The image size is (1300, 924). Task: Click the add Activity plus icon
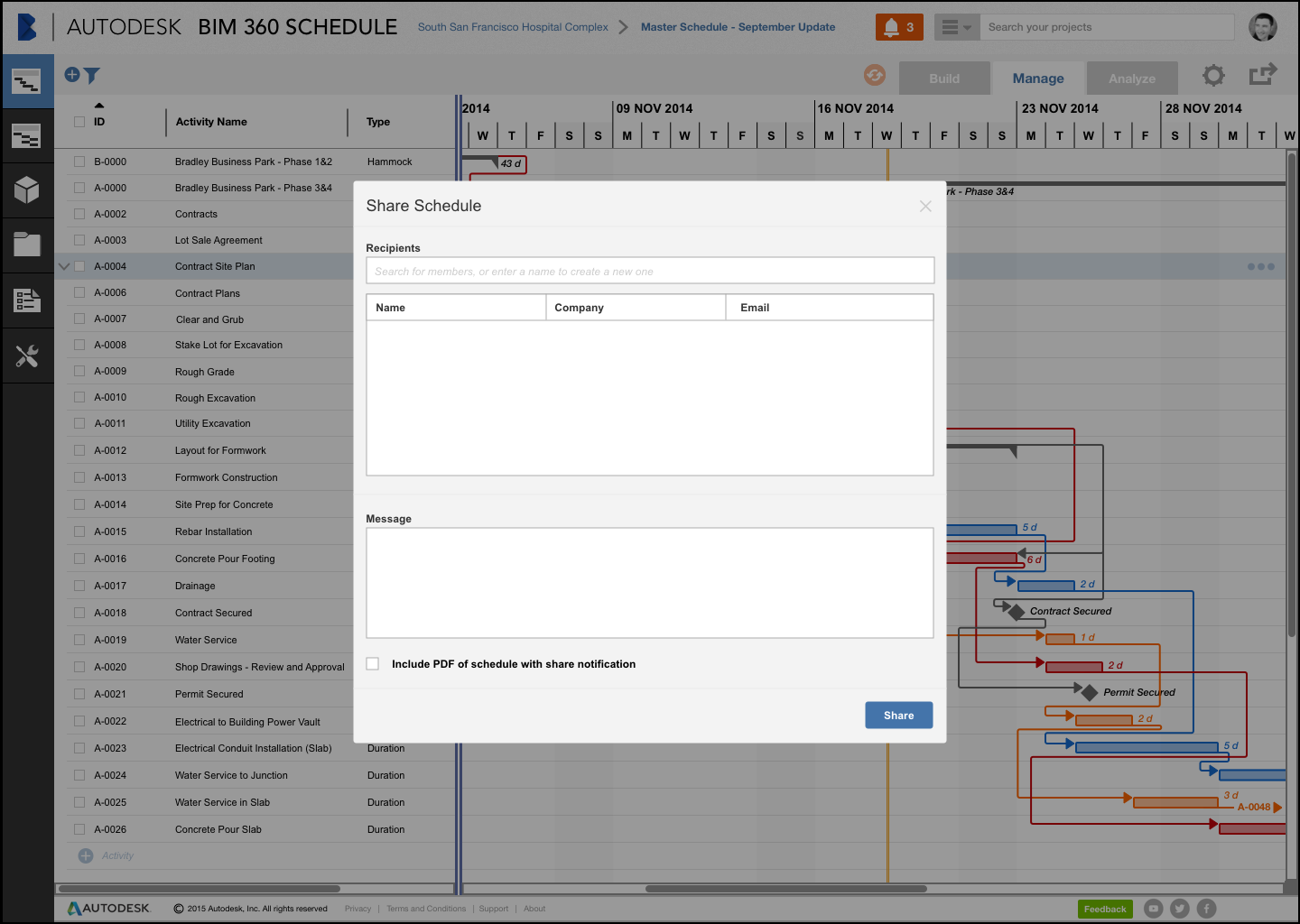click(x=86, y=855)
